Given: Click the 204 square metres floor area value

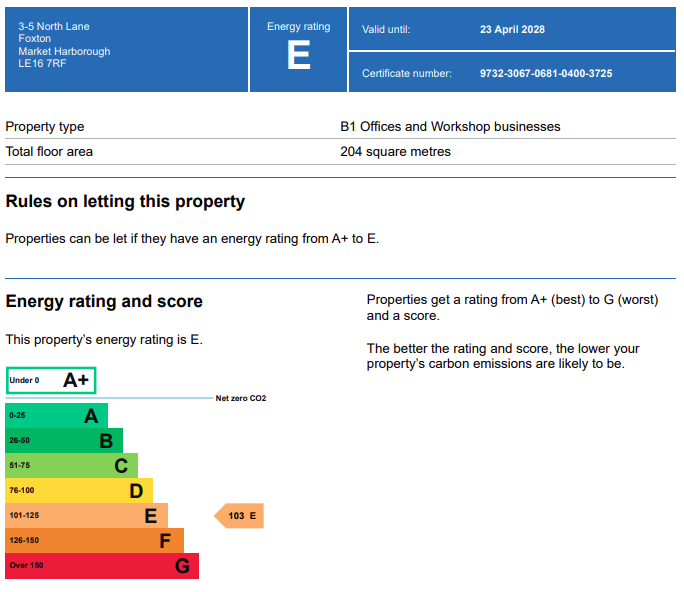Looking at the screenshot, I should pyautogui.click(x=395, y=152).
